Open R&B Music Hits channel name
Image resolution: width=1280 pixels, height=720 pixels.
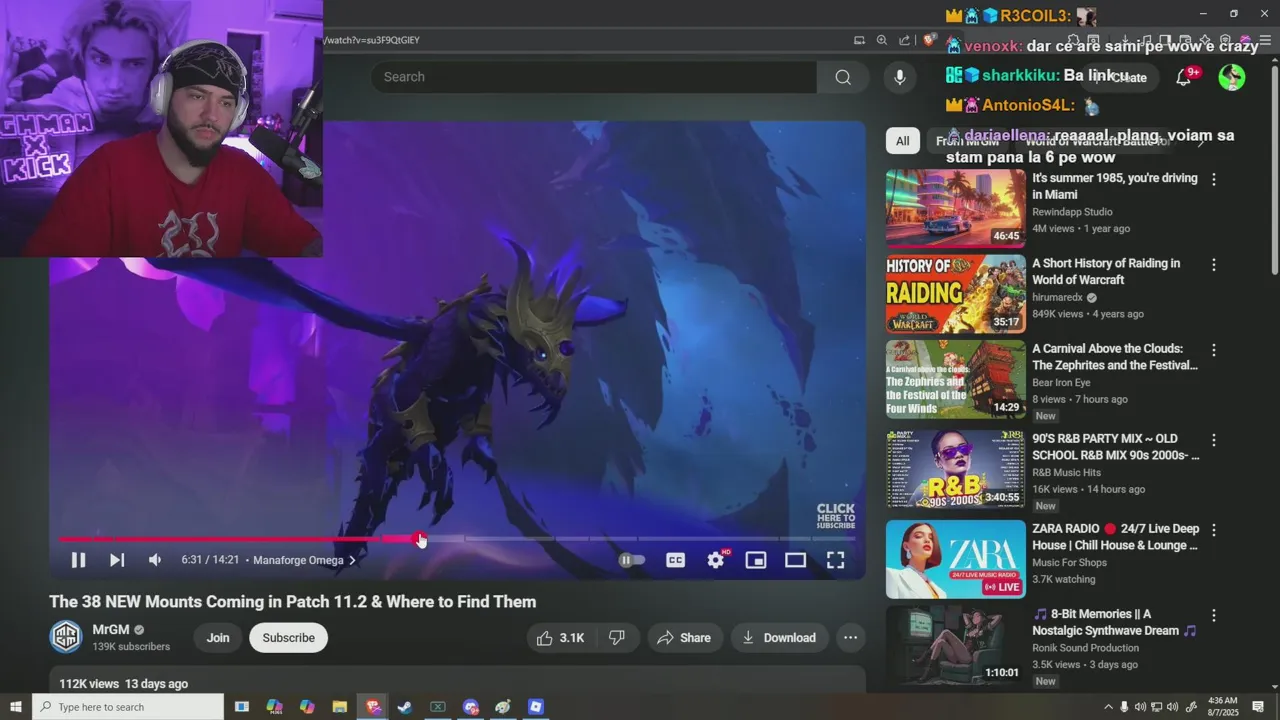1066,472
